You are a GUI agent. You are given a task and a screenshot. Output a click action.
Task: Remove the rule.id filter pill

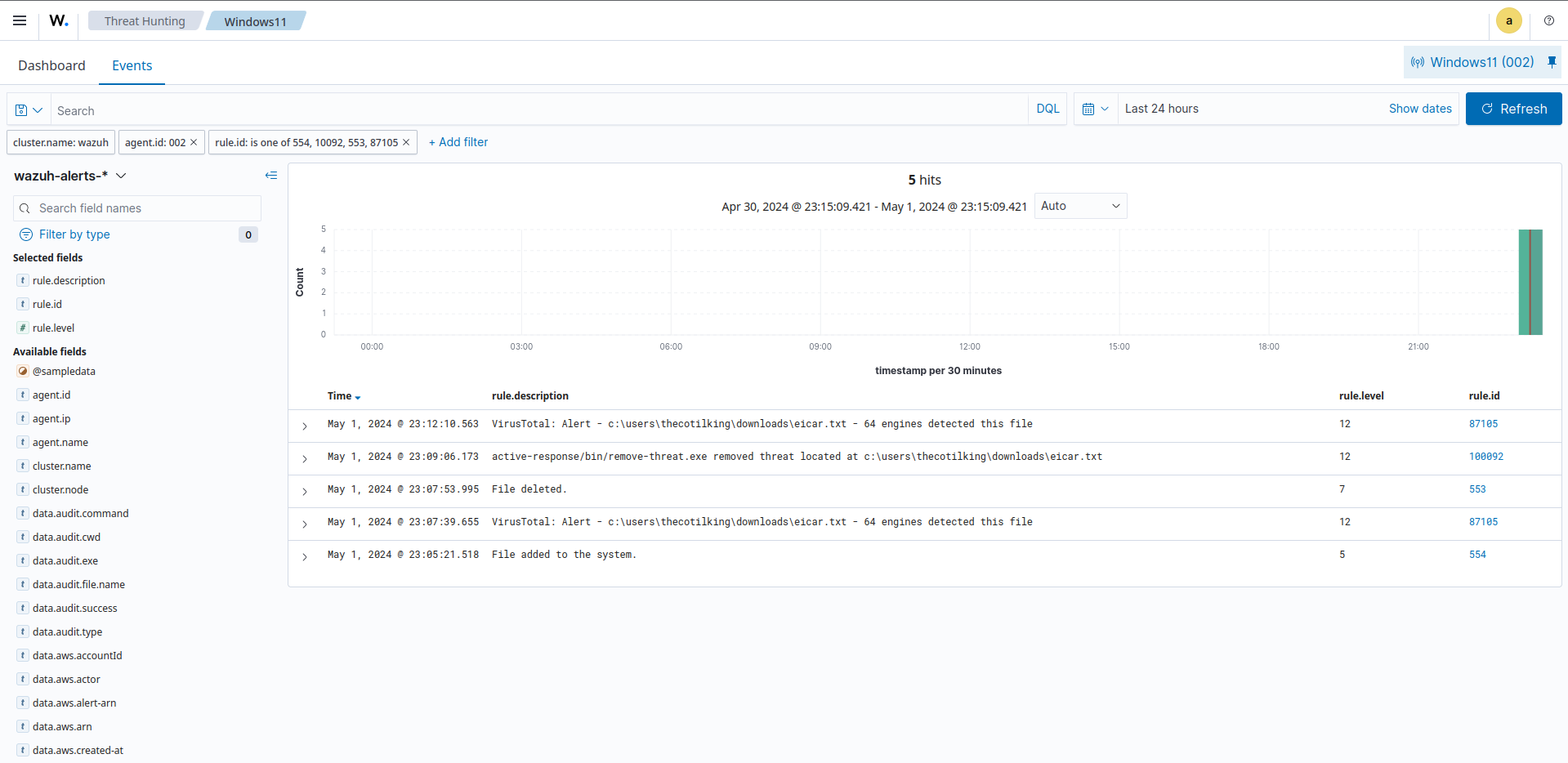(x=406, y=142)
